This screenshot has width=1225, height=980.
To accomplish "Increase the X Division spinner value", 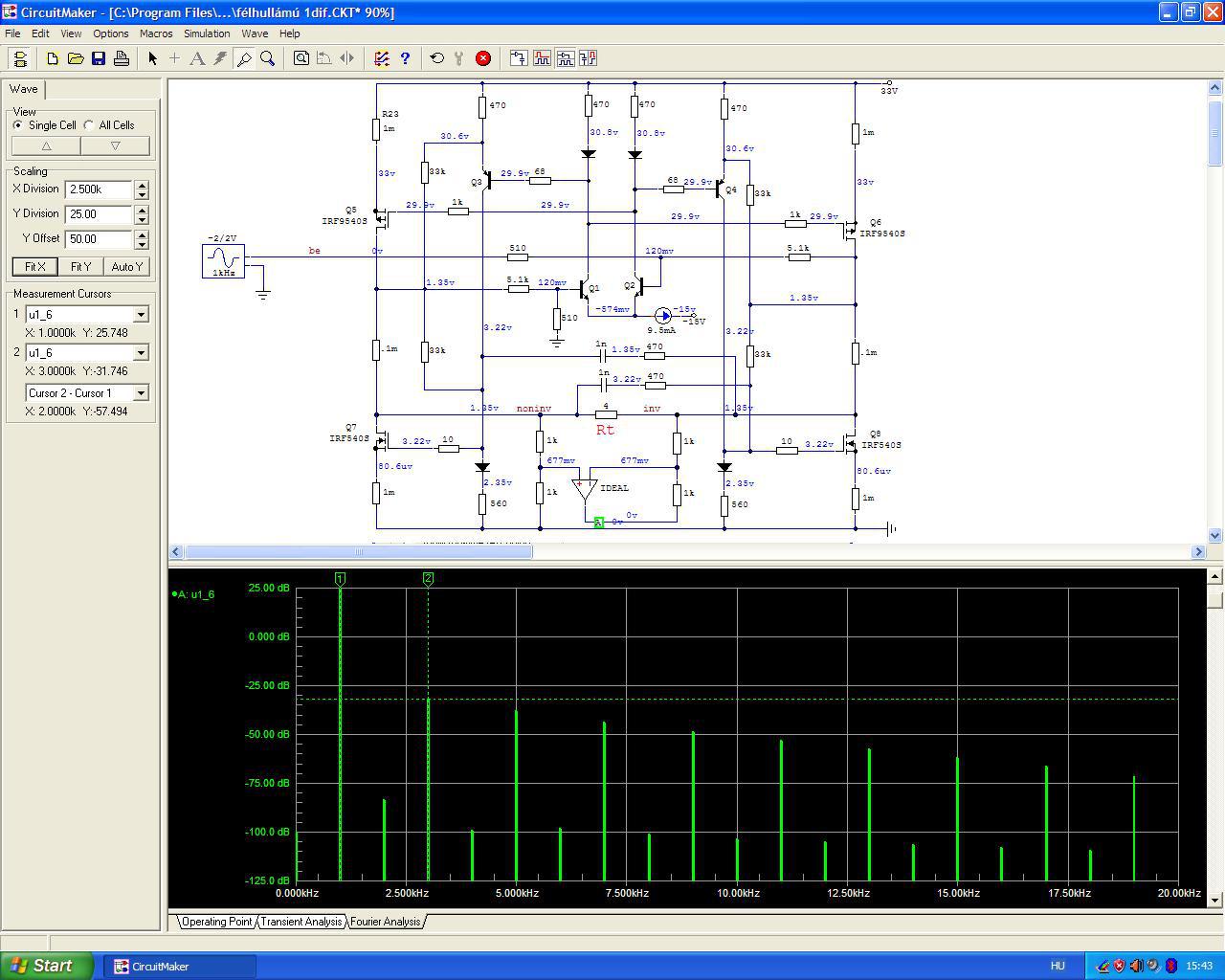I will tap(142, 185).
